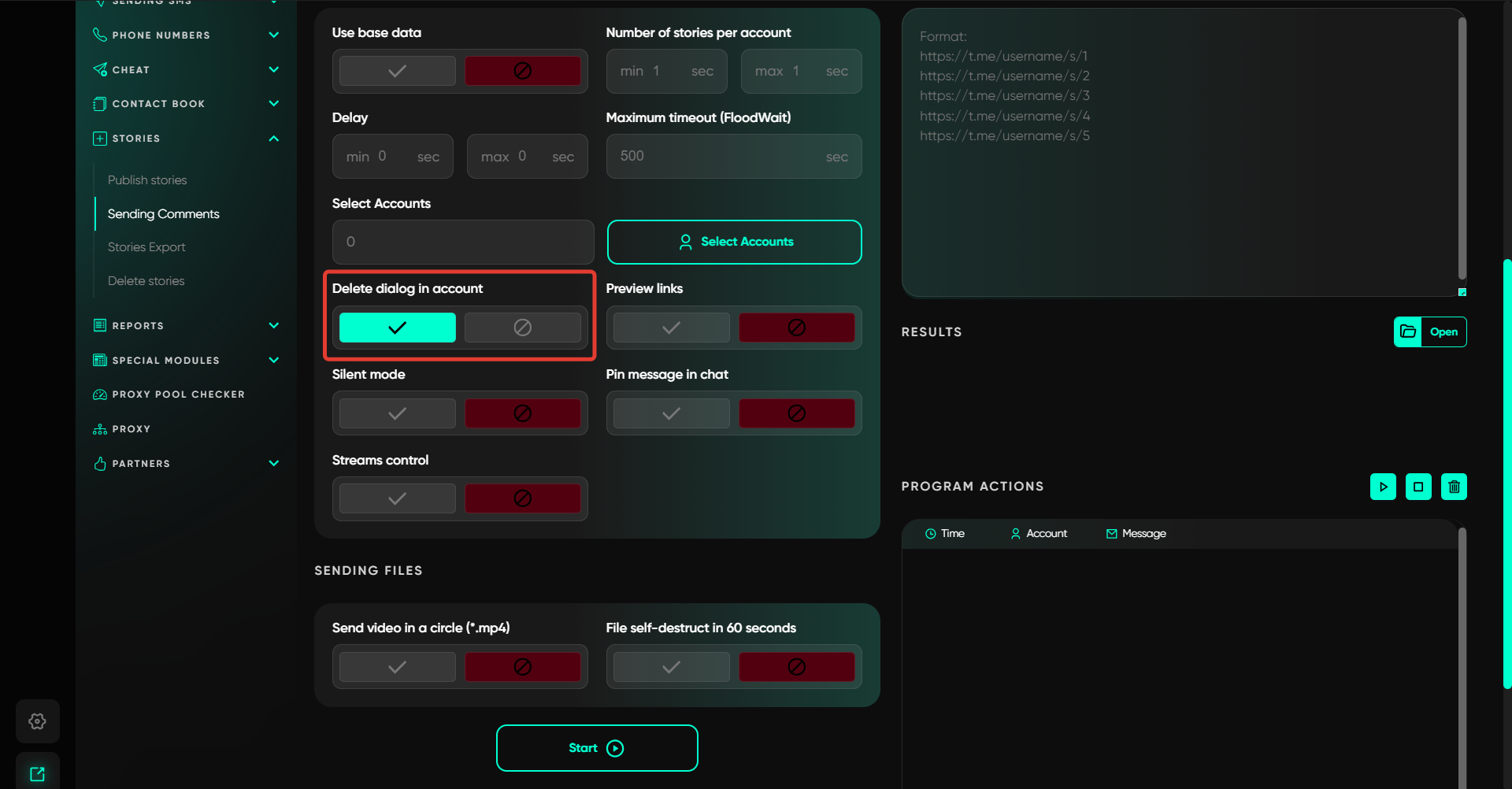Expand the Phone Numbers section
Image resolution: width=1512 pixels, height=789 pixels.
click(273, 35)
